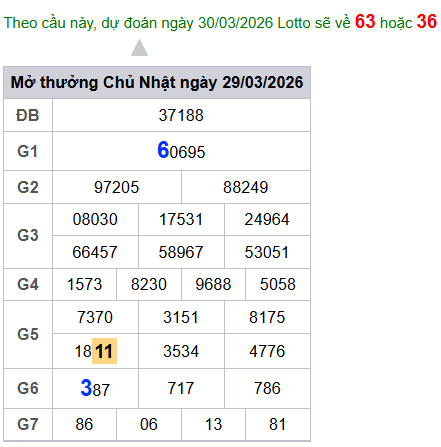
Task: Click G3 number 24964
Action: tap(267, 220)
